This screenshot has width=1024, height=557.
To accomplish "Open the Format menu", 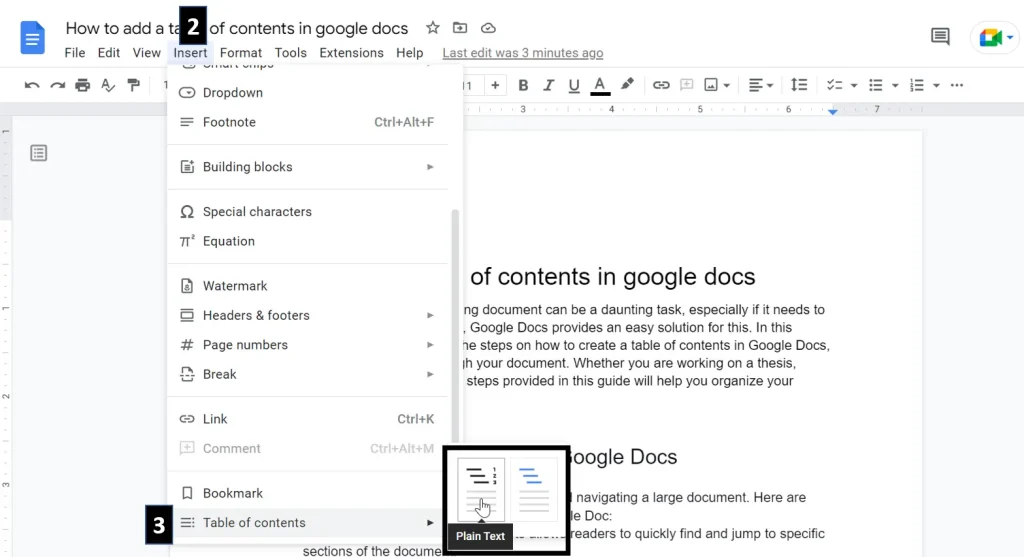I will pos(240,53).
